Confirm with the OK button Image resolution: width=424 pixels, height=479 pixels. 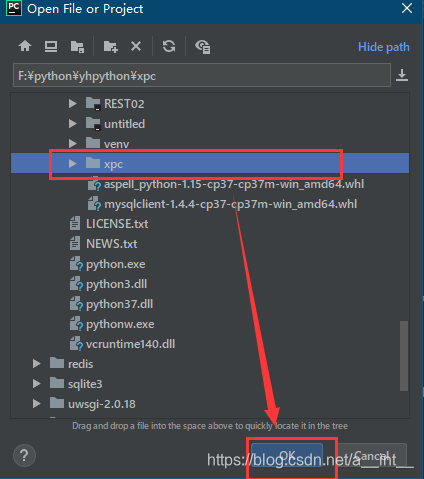point(287,455)
